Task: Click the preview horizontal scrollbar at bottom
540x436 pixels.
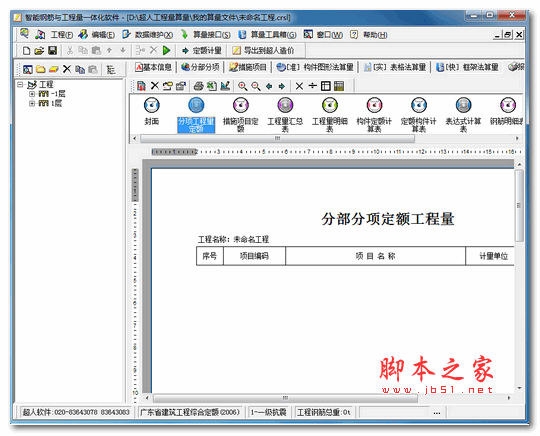Action: pos(285,398)
